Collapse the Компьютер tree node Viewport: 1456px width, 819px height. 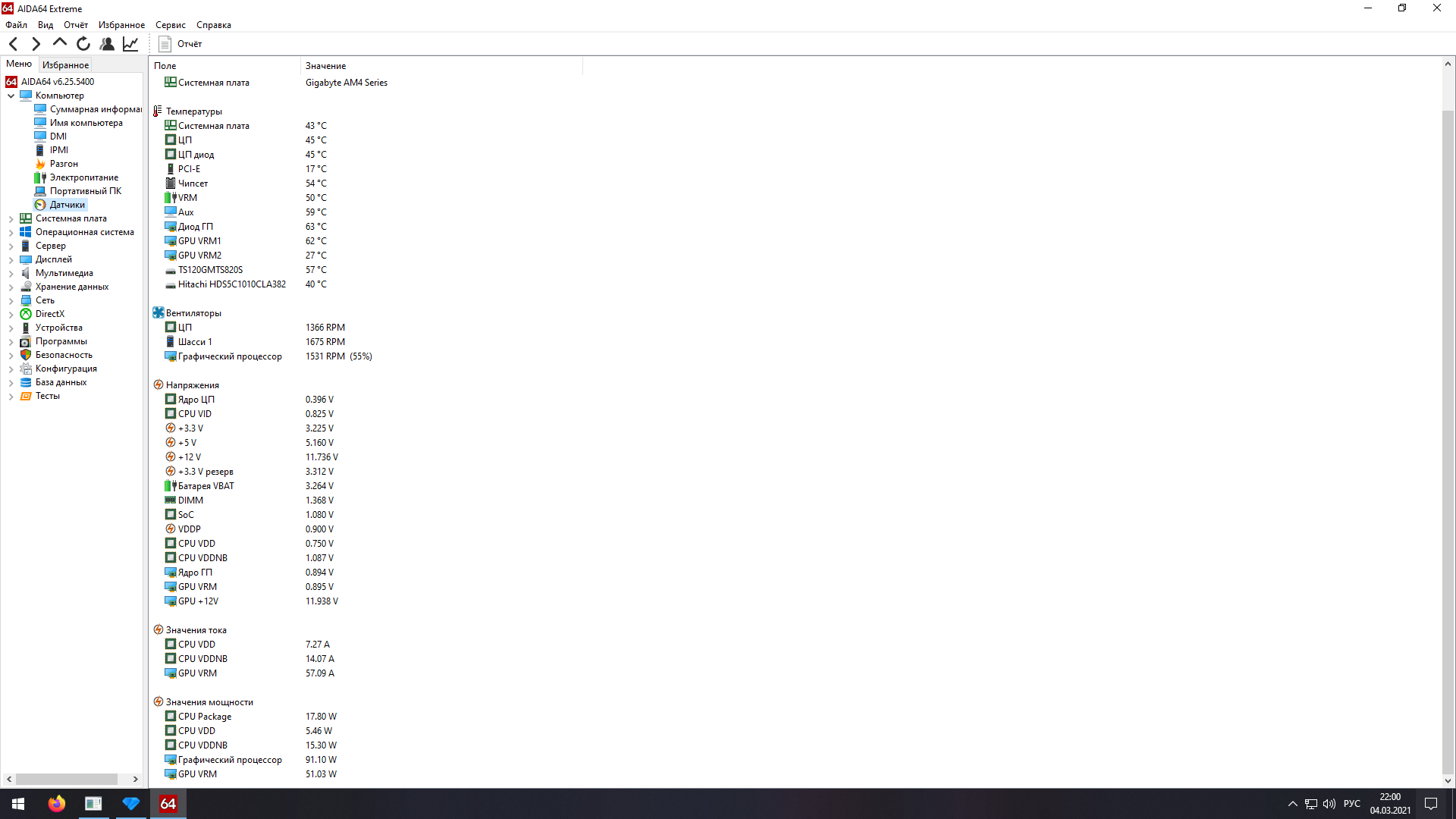tap(11, 96)
